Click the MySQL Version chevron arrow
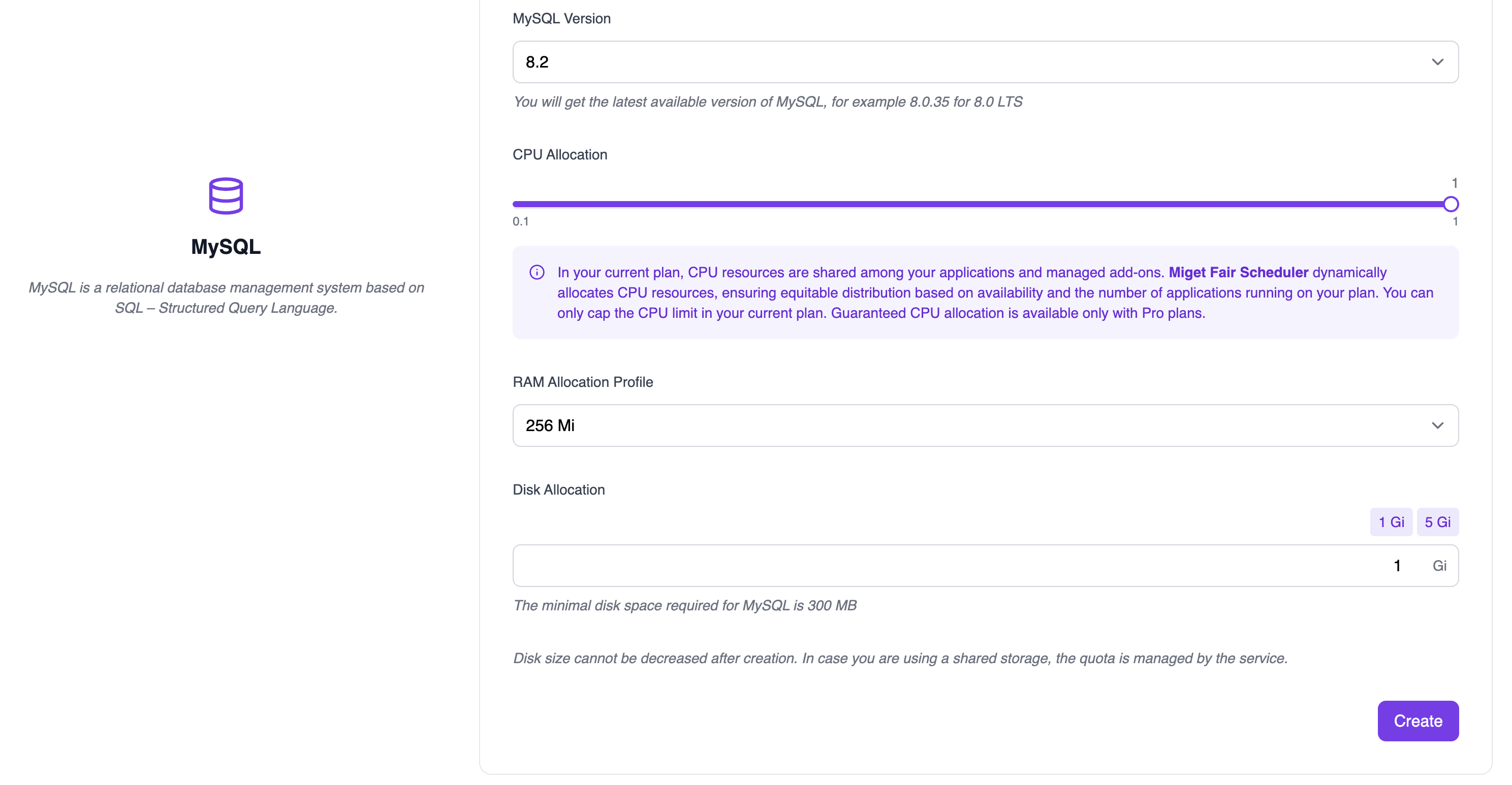1512x785 pixels. [x=1437, y=61]
